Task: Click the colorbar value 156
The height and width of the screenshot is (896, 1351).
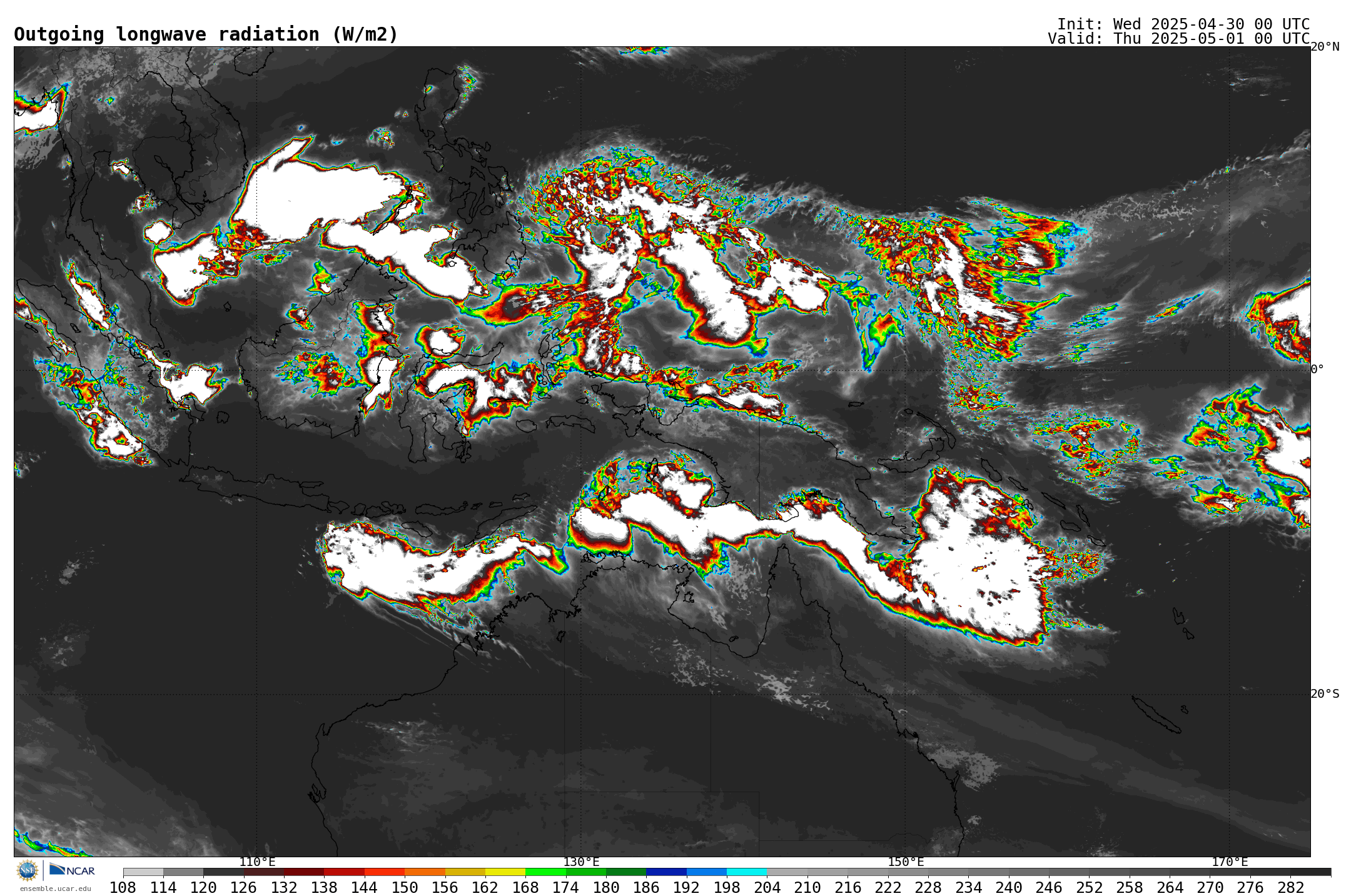Action: 445,887
